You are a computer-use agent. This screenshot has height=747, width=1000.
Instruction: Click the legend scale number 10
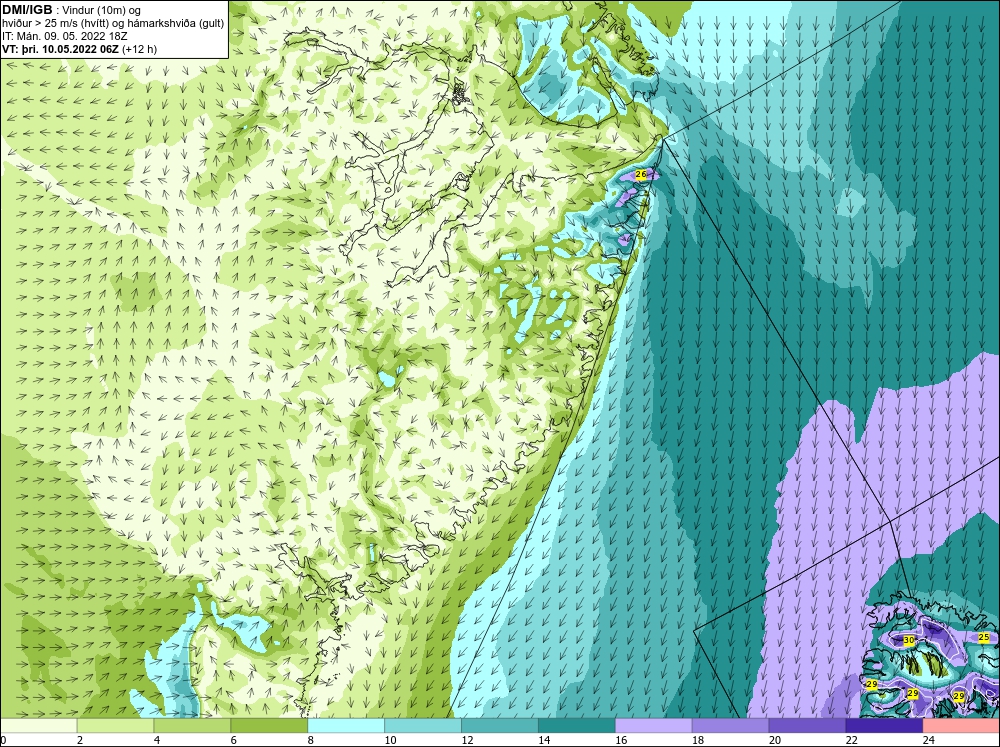pyautogui.click(x=390, y=740)
